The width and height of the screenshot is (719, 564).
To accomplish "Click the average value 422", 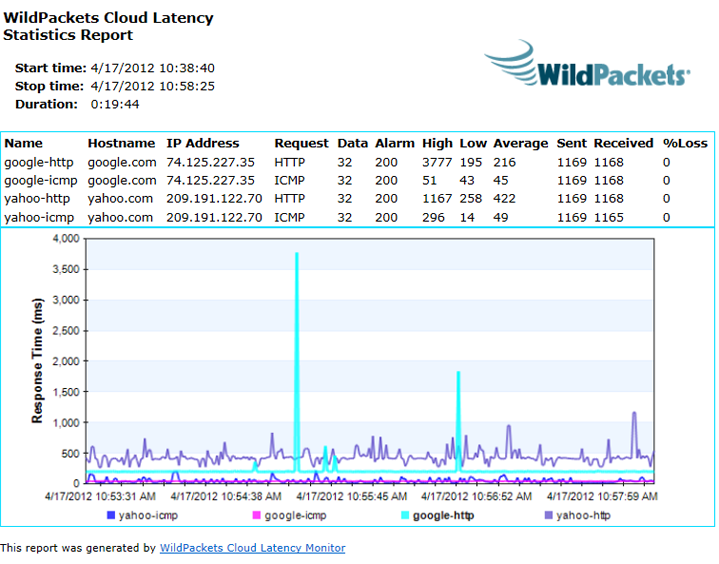I will 504,199.
